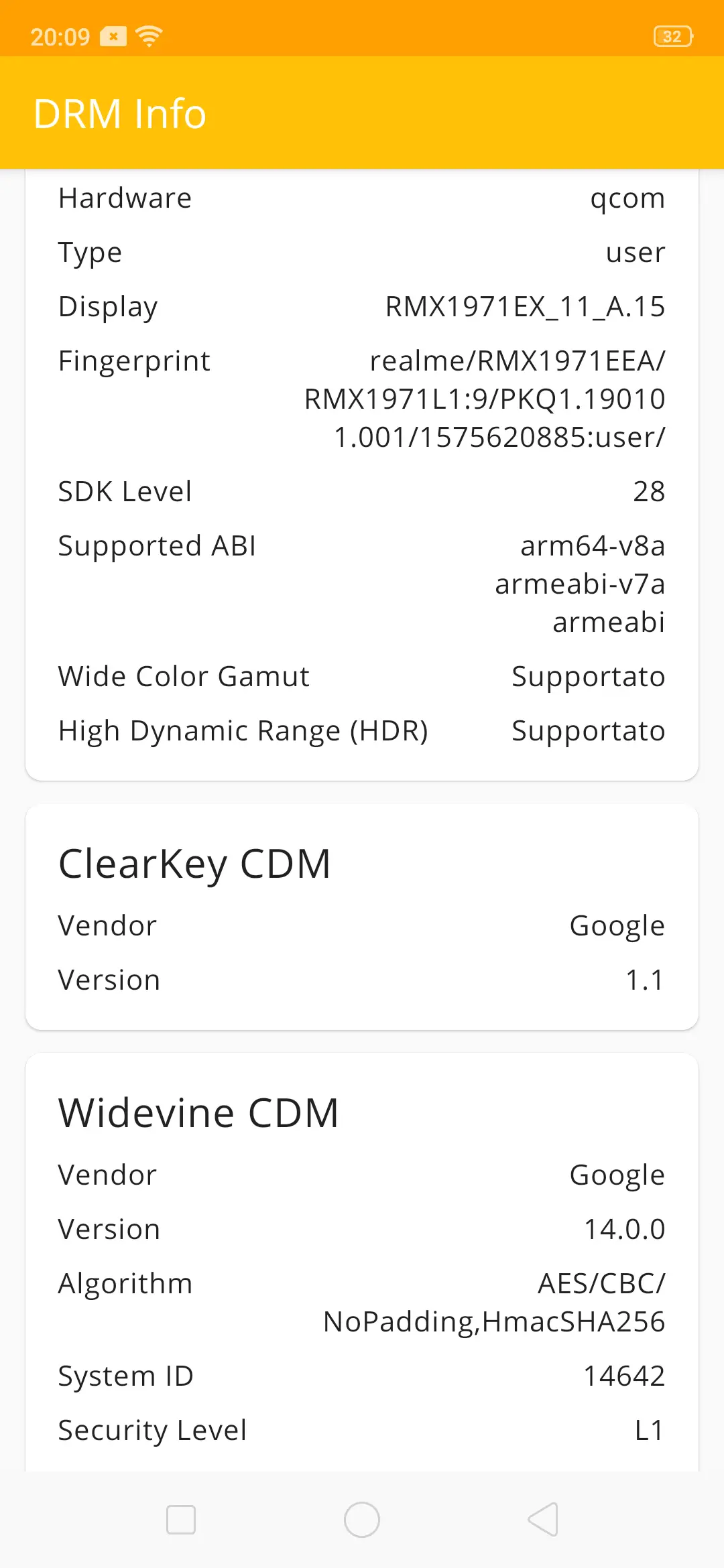Tap the battery indicator icon
Screen dimensions: 724x1568
point(672,36)
